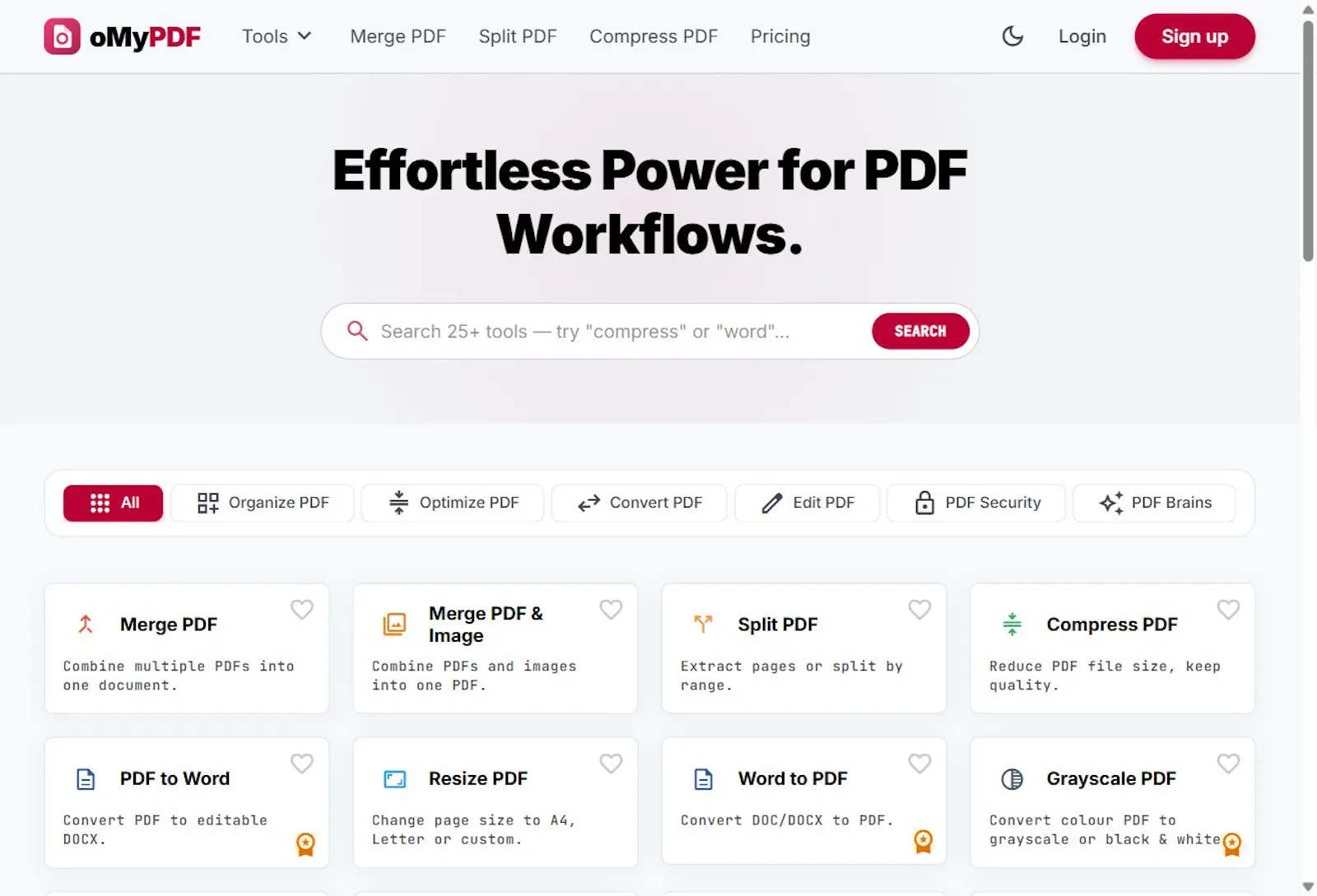
Task: Click the Grayscale PDF half-circle icon
Action: (1012, 778)
